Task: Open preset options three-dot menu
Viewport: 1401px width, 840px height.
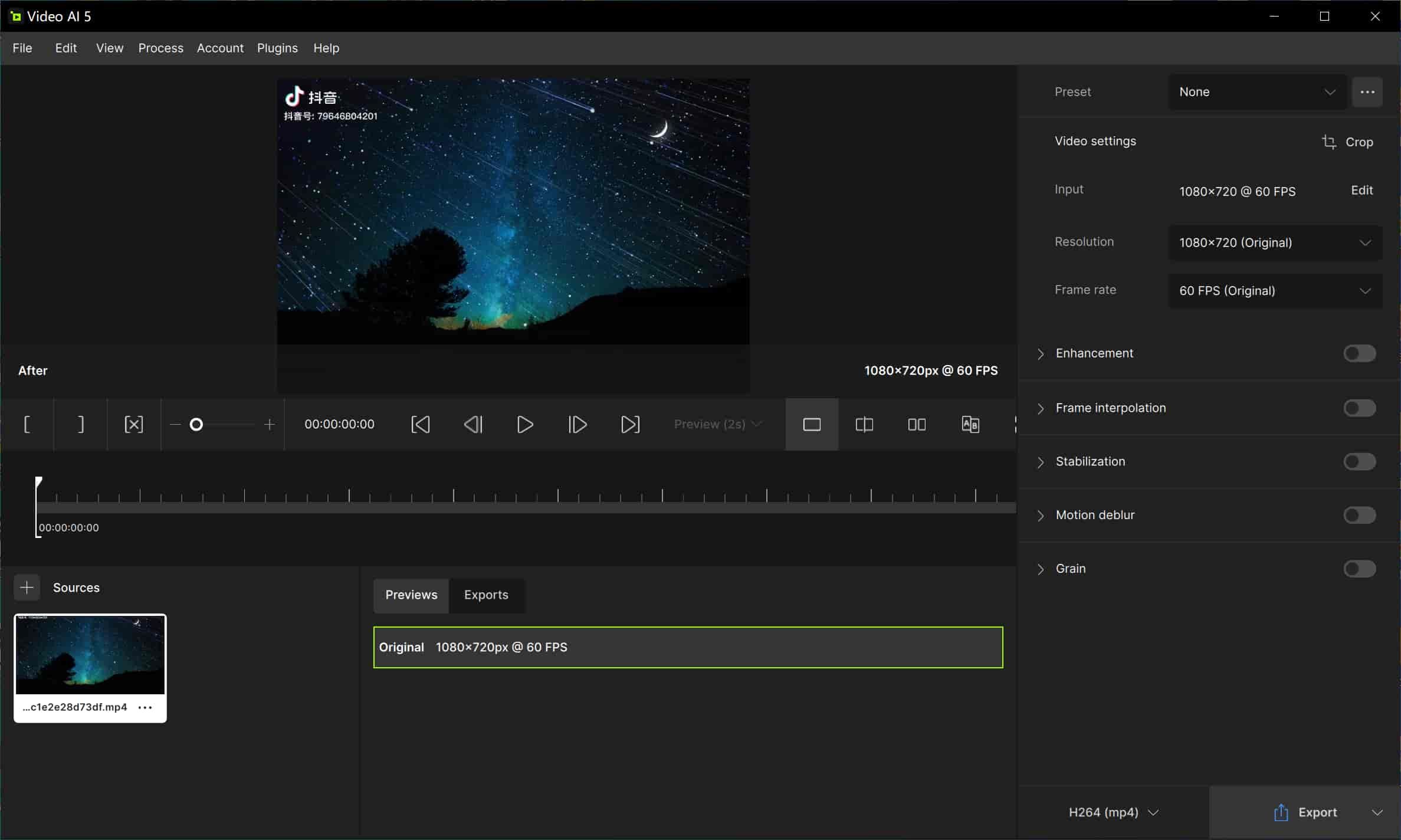Action: click(1367, 92)
